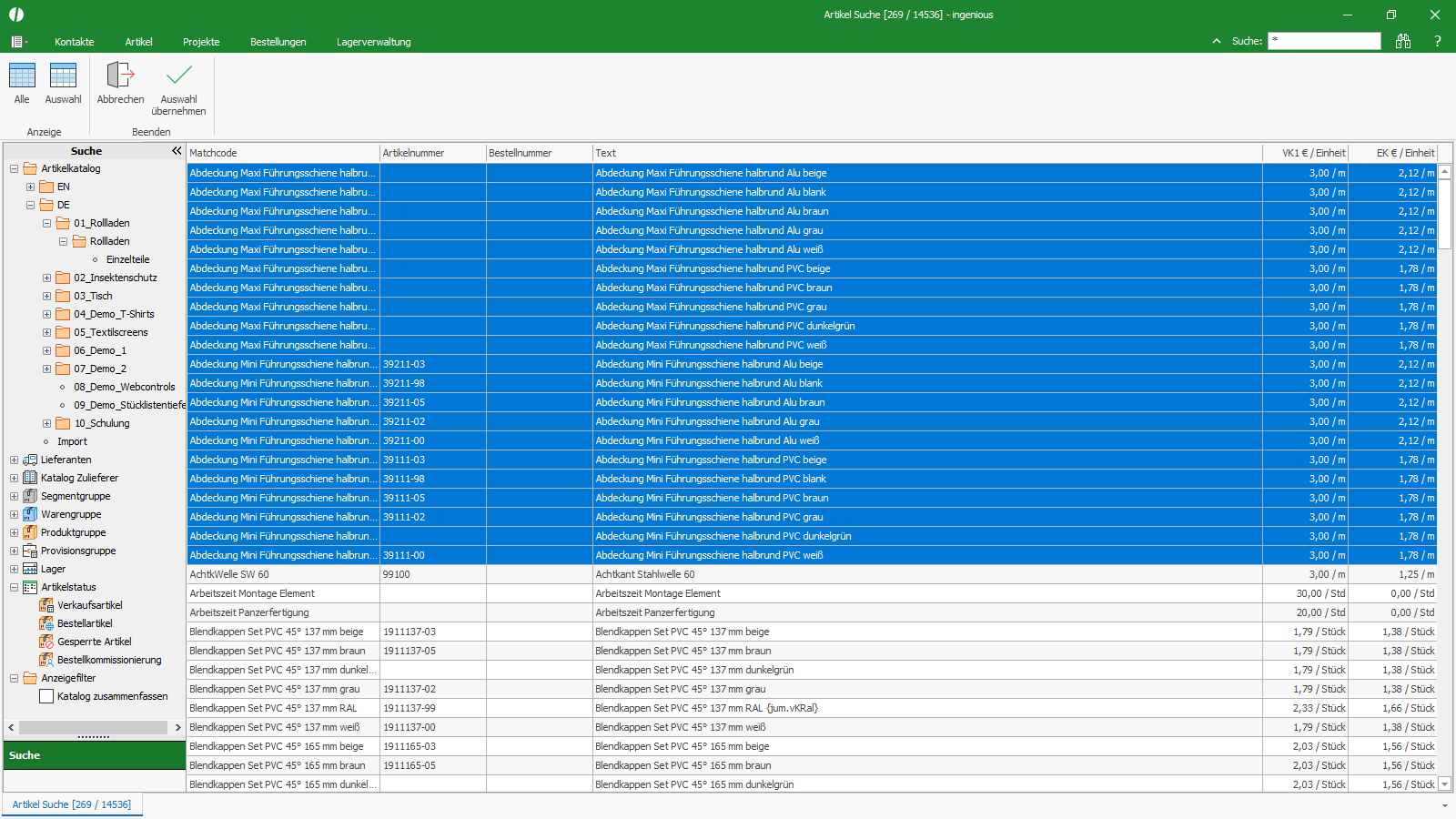Sort by EK € / Einheit header
Screen dimensions: 1456x819
(x=1392, y=153)
